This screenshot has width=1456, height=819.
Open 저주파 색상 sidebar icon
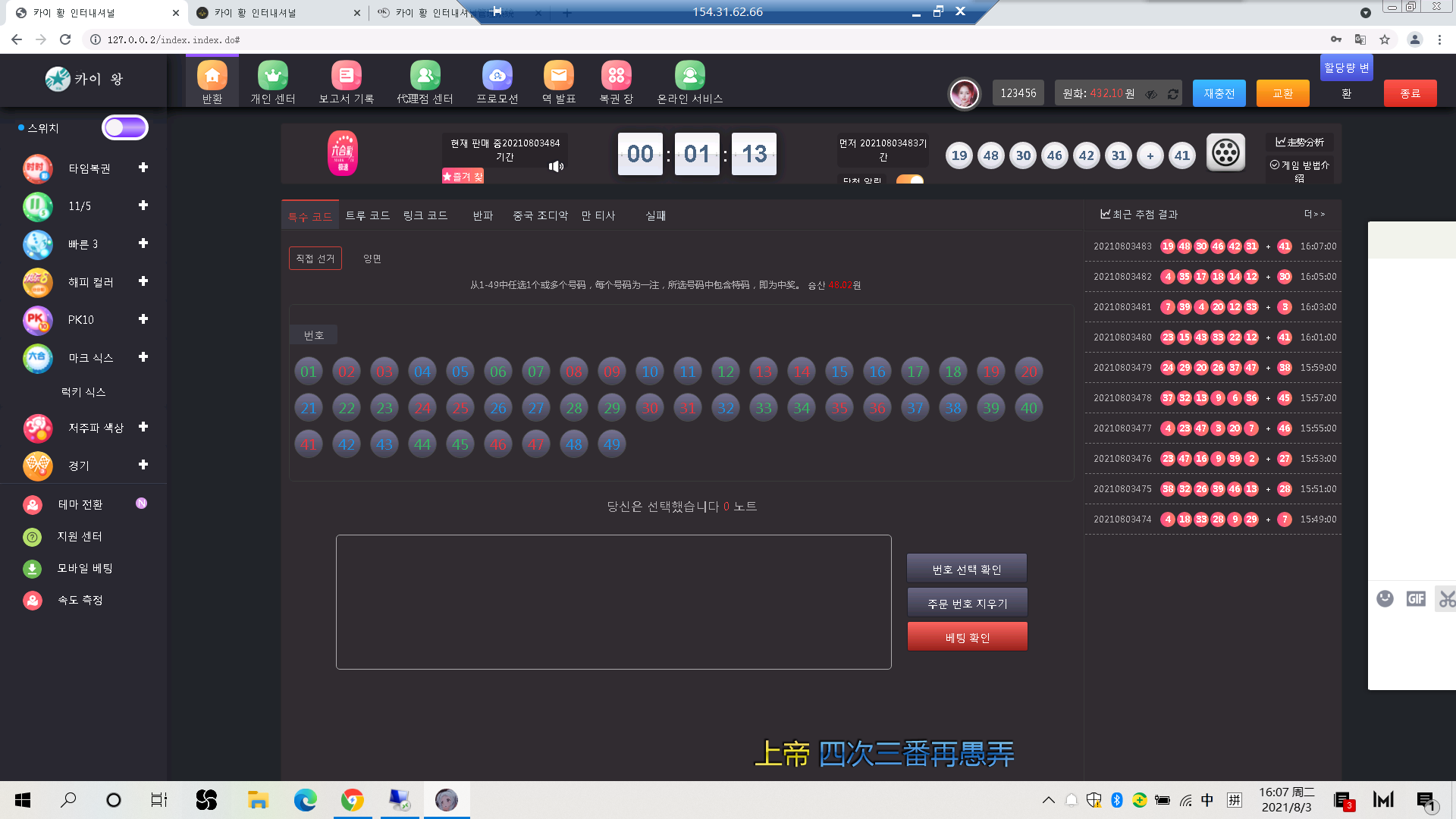[38, 428]
